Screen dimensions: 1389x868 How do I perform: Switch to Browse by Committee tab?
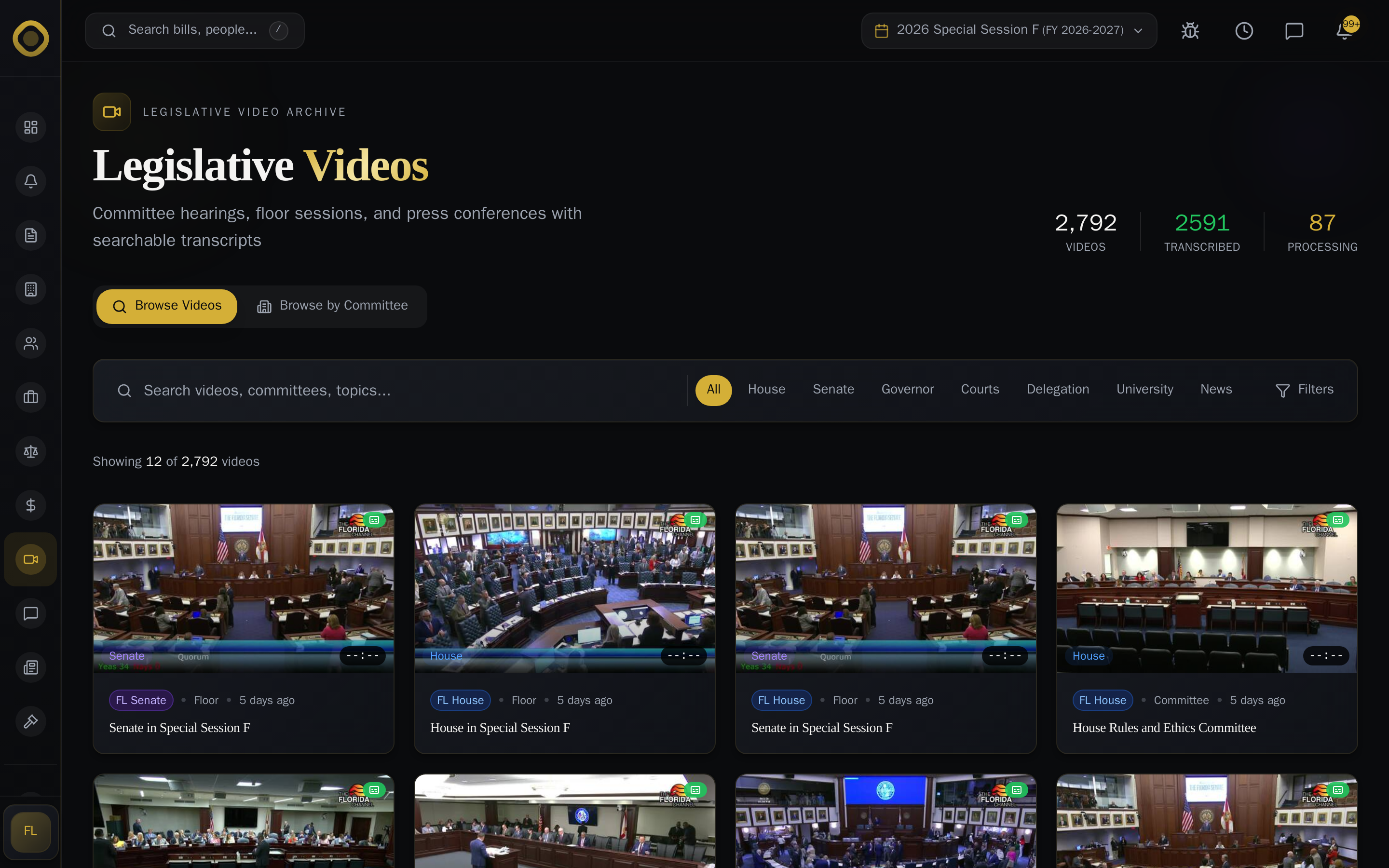point(333,306)
